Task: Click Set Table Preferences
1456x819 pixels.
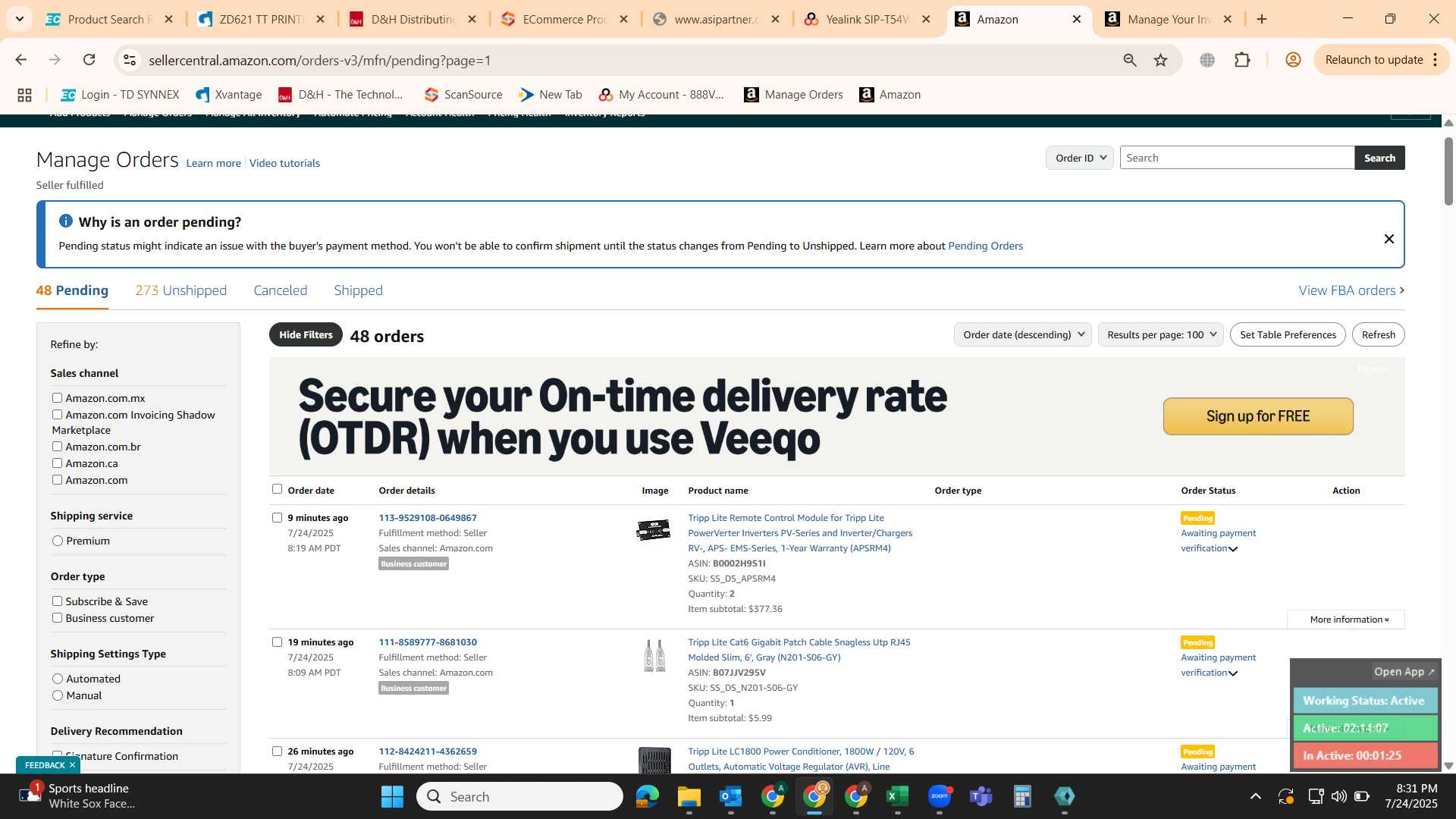Action: pos(1288,334)
